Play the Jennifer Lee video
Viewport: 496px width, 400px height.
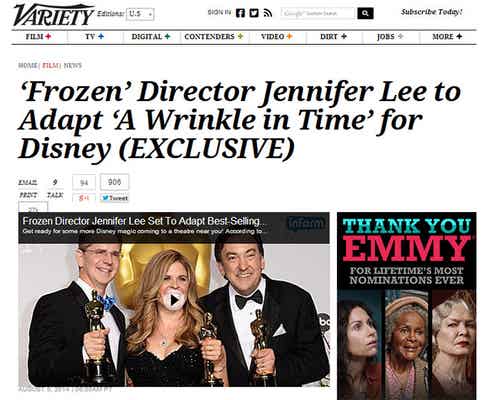174,300
